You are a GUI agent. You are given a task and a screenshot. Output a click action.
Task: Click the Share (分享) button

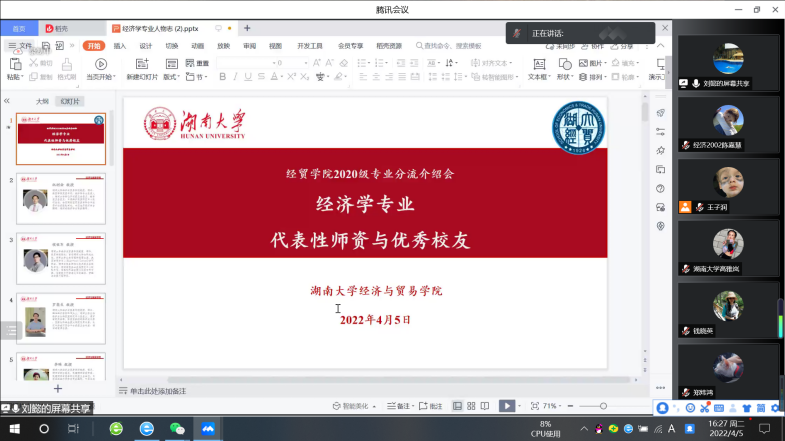pos(622,46)
